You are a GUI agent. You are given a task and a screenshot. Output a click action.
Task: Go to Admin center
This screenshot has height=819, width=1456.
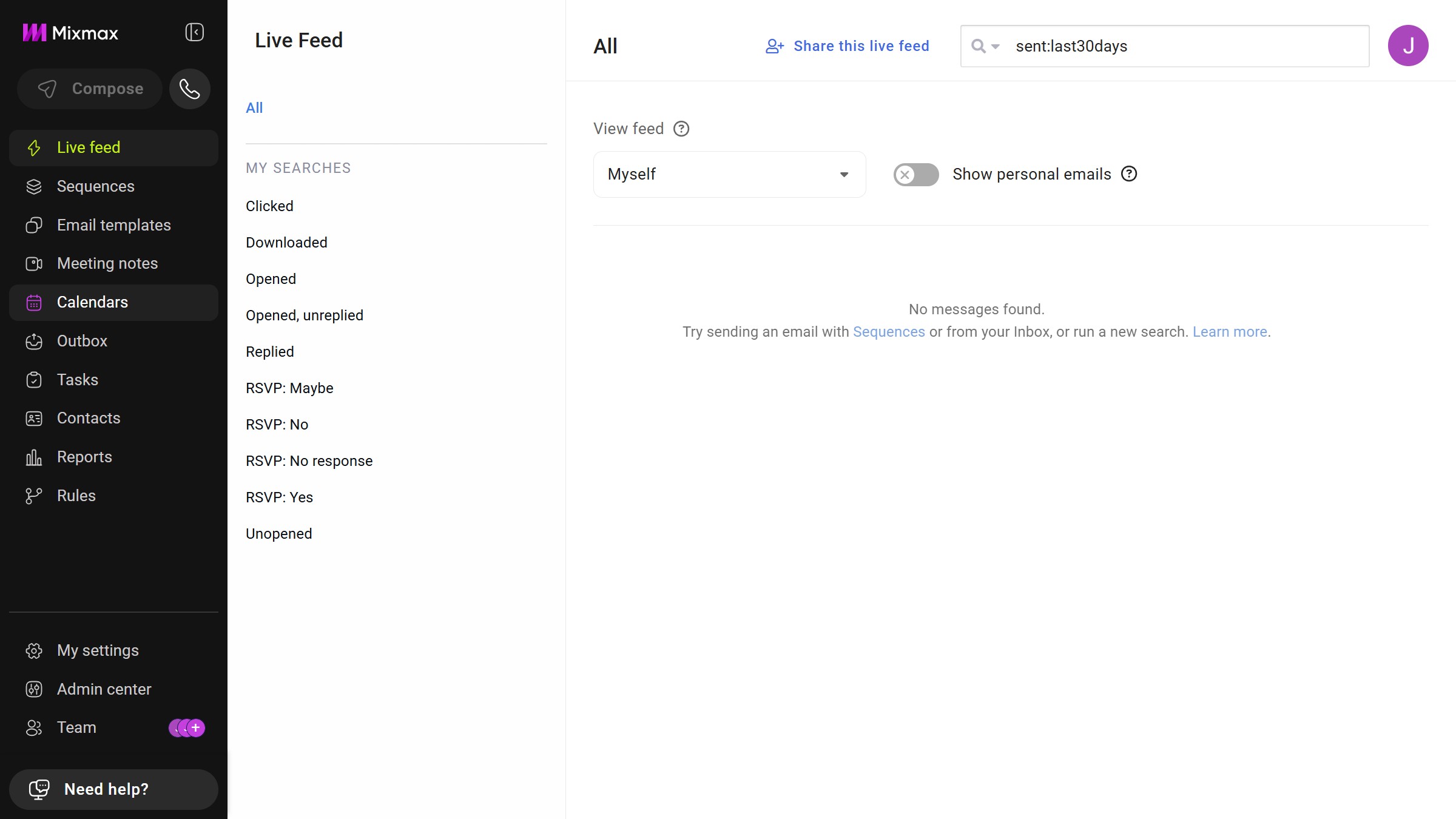(113, 689)
